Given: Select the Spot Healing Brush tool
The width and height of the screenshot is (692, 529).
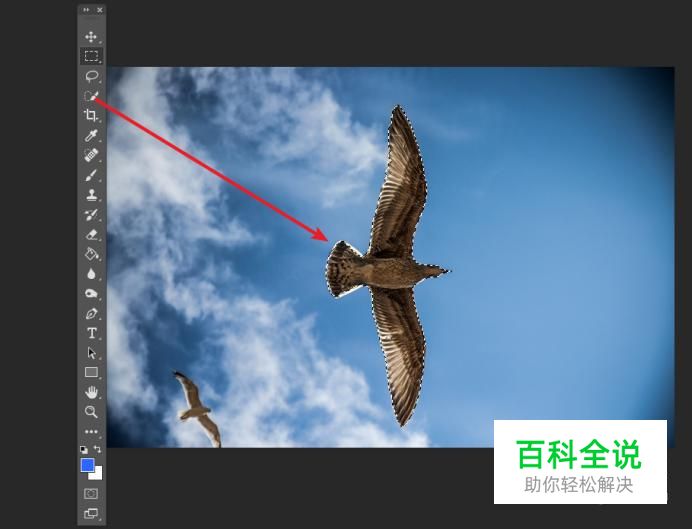Looking at the screenshot, I should coord(91,155).
